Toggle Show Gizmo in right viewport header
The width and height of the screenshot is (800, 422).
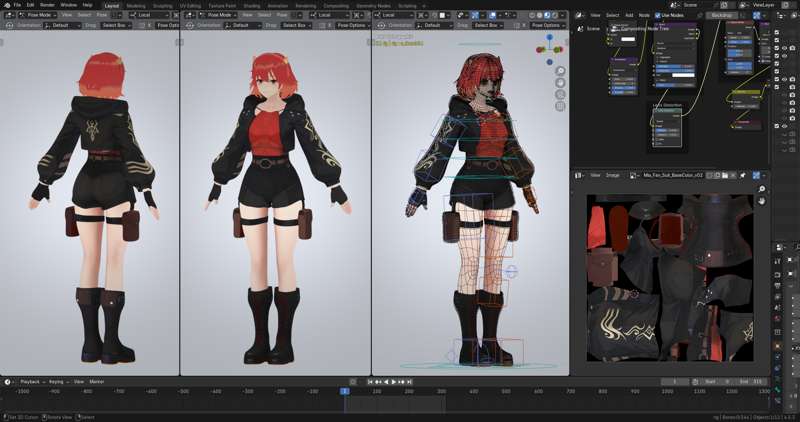[476, 15]
